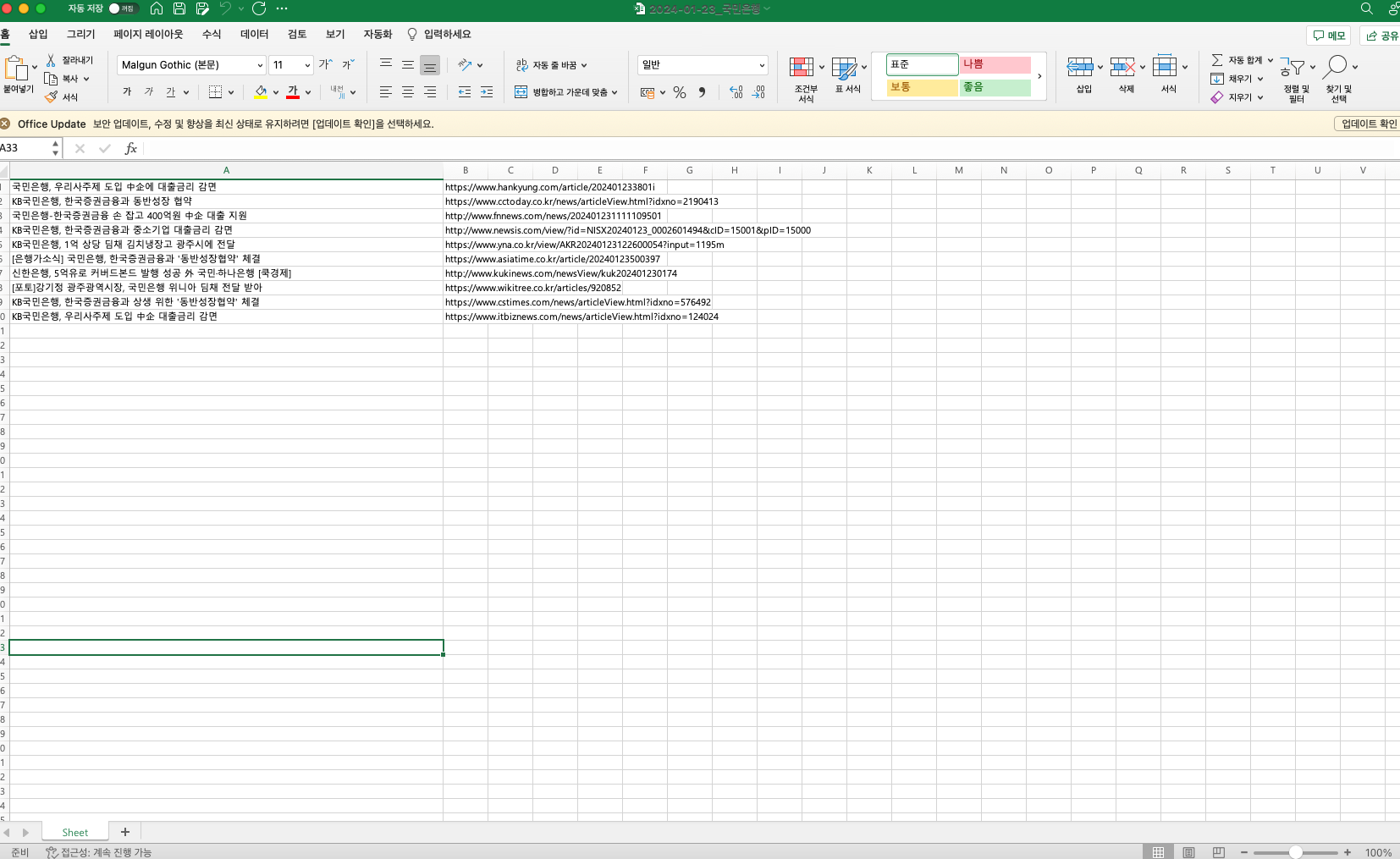Click the format painter brush (서식)
This screenshot has width=1400, height=859.
62,97
